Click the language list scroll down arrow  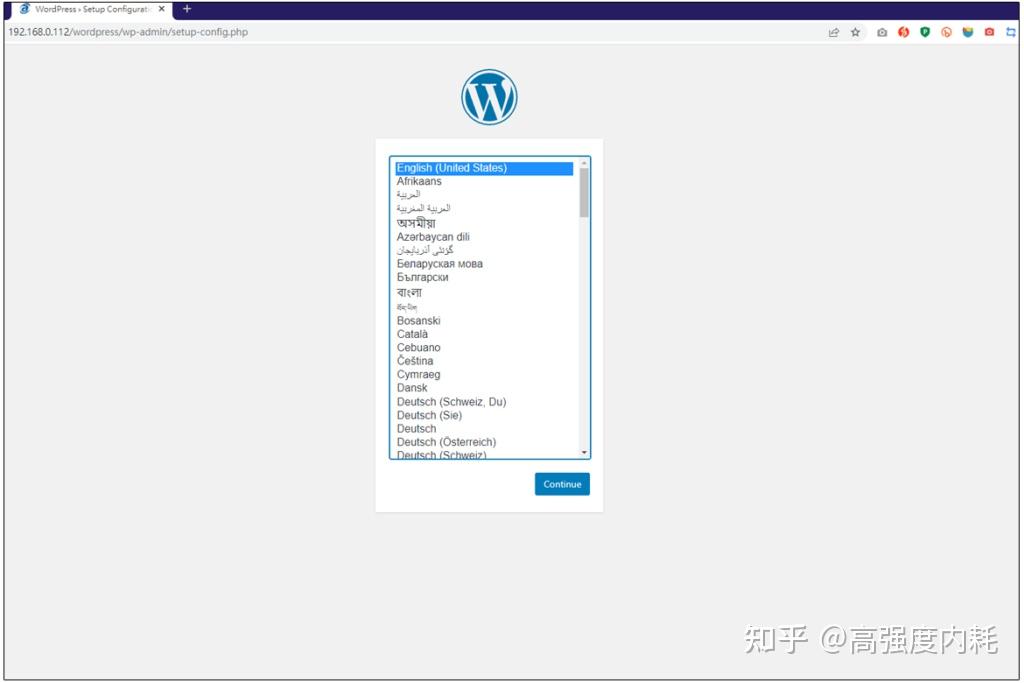584,452
